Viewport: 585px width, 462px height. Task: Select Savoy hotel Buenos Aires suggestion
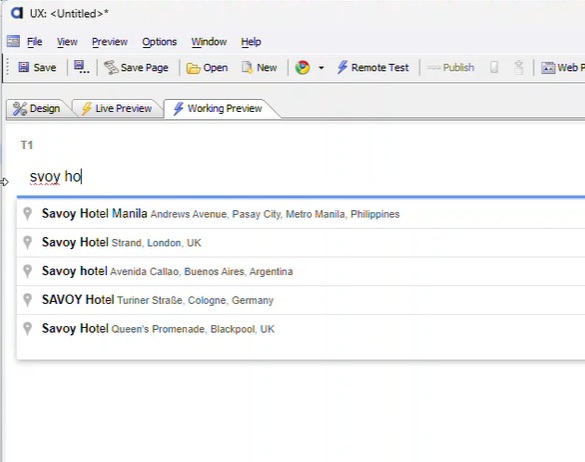pyautogui.click(x=301, y=271)
